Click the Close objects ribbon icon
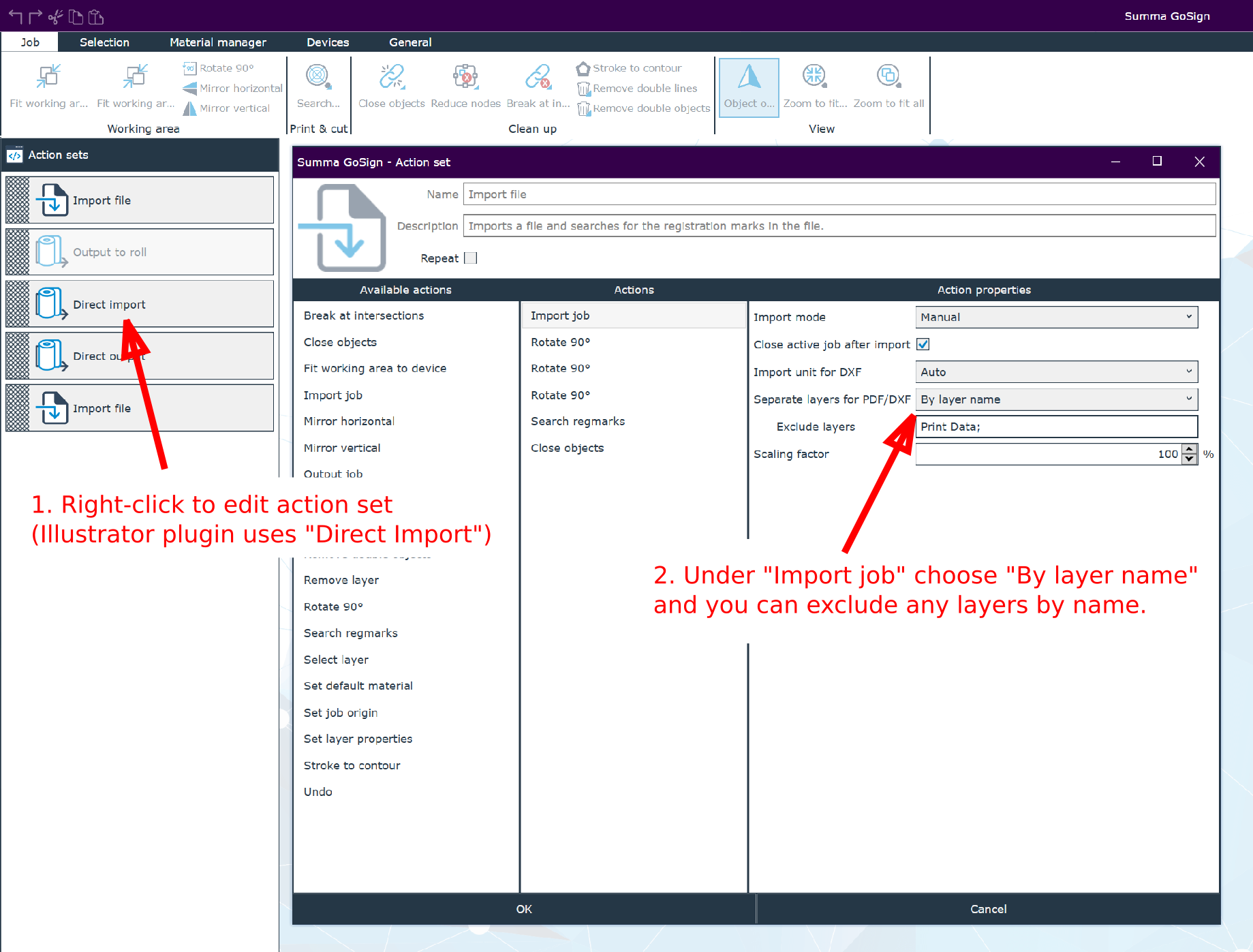The image size is (1253, 952). 392,76
